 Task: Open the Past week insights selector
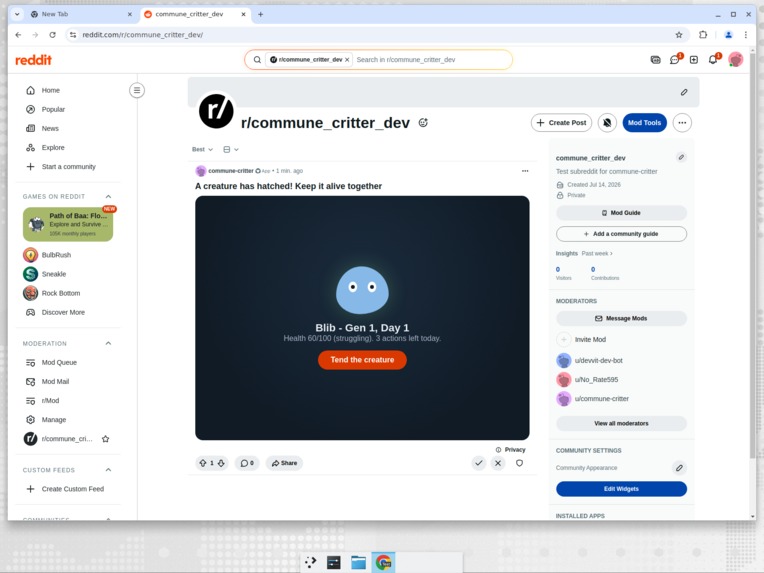pos(597,253)
